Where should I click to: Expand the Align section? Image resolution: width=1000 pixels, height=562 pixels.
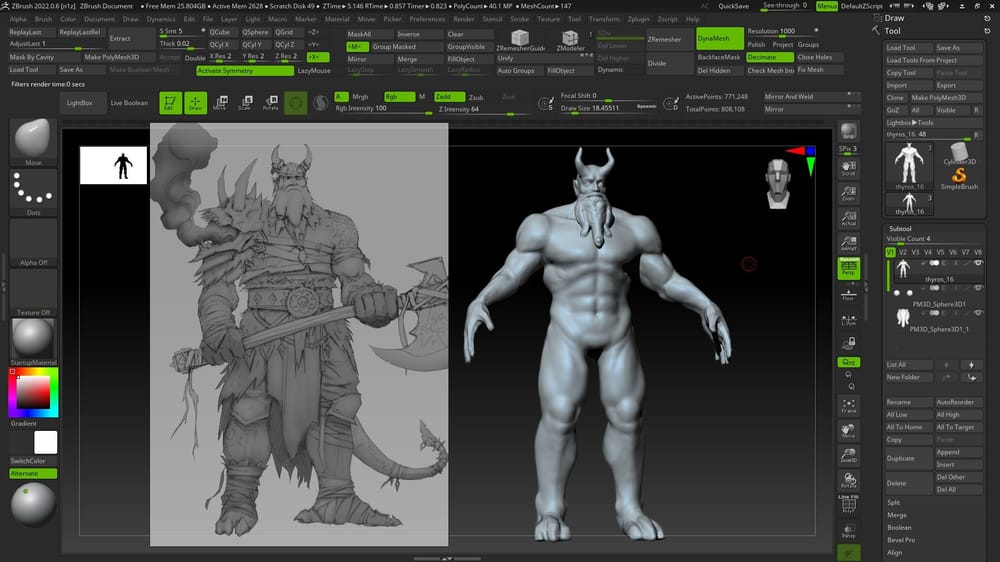click(x=894, y=552)
